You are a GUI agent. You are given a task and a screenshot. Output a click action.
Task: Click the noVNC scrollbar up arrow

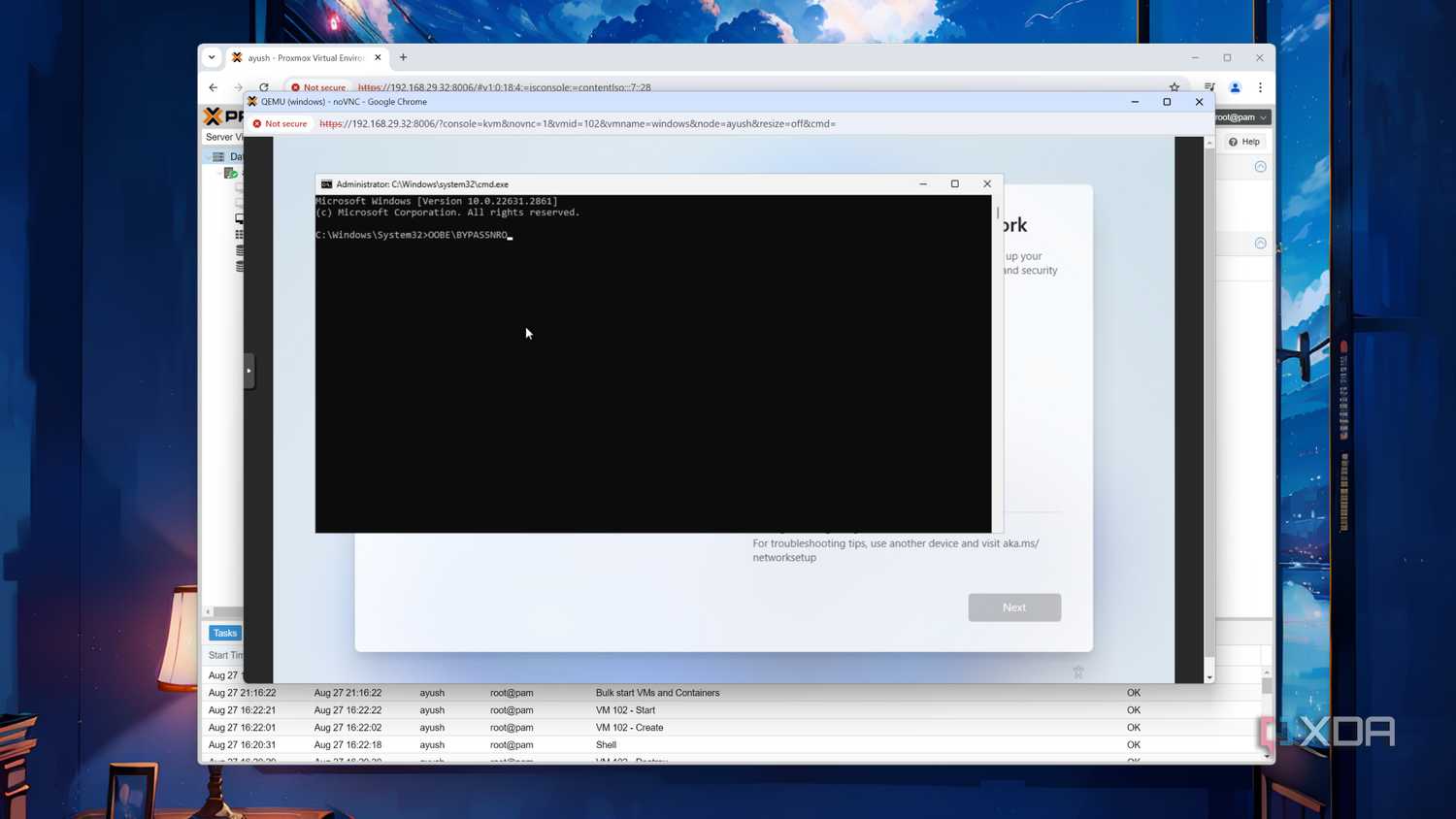tap(1209, 143)
